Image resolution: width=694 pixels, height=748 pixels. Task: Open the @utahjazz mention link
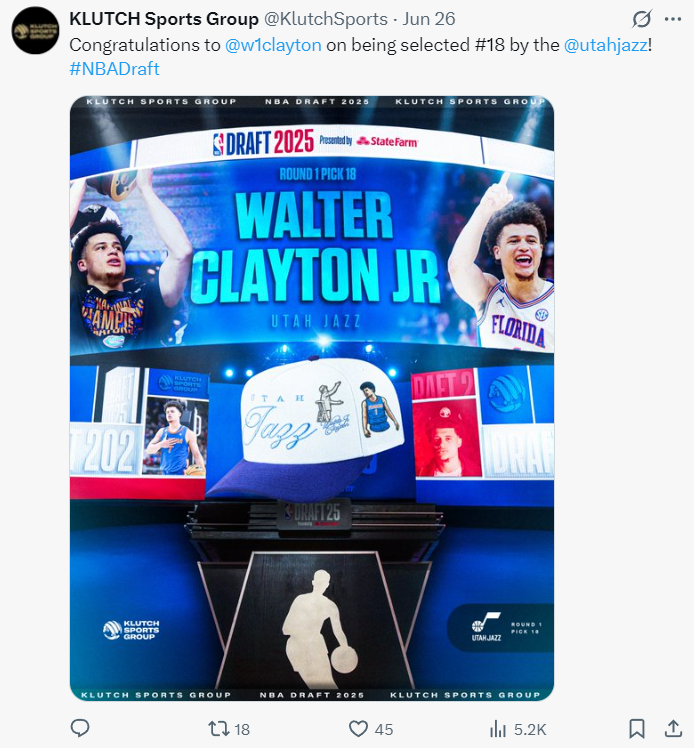point(606,45)
